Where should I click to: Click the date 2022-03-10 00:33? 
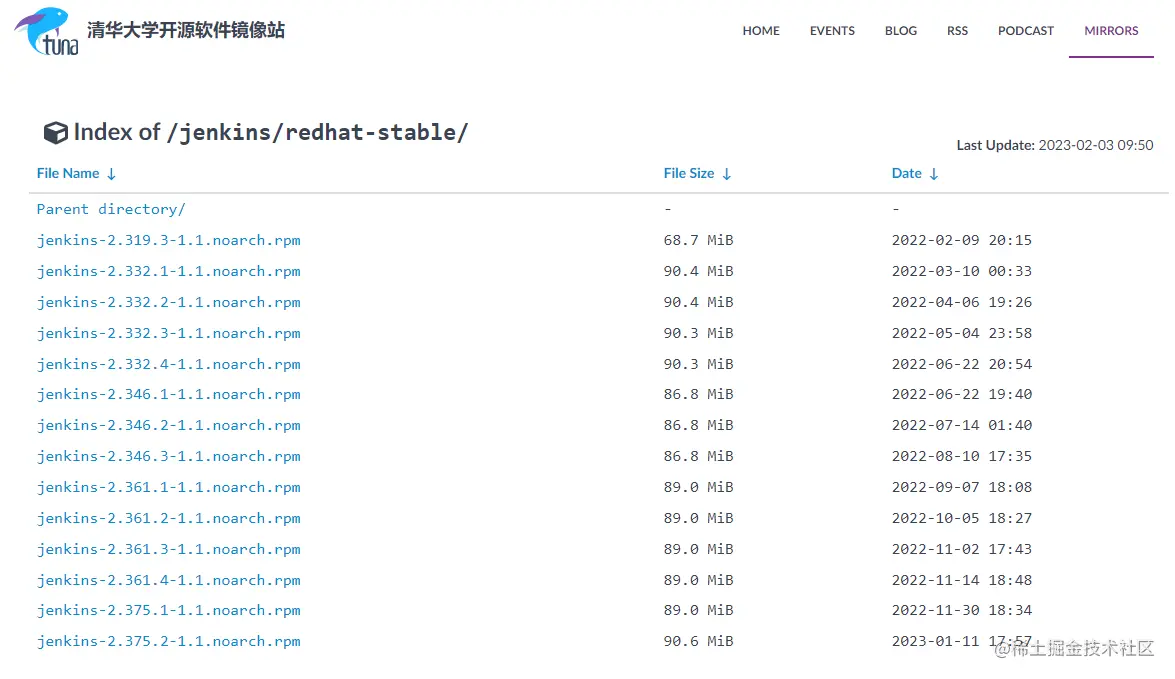pyautogui.click(x=961, y=271)
